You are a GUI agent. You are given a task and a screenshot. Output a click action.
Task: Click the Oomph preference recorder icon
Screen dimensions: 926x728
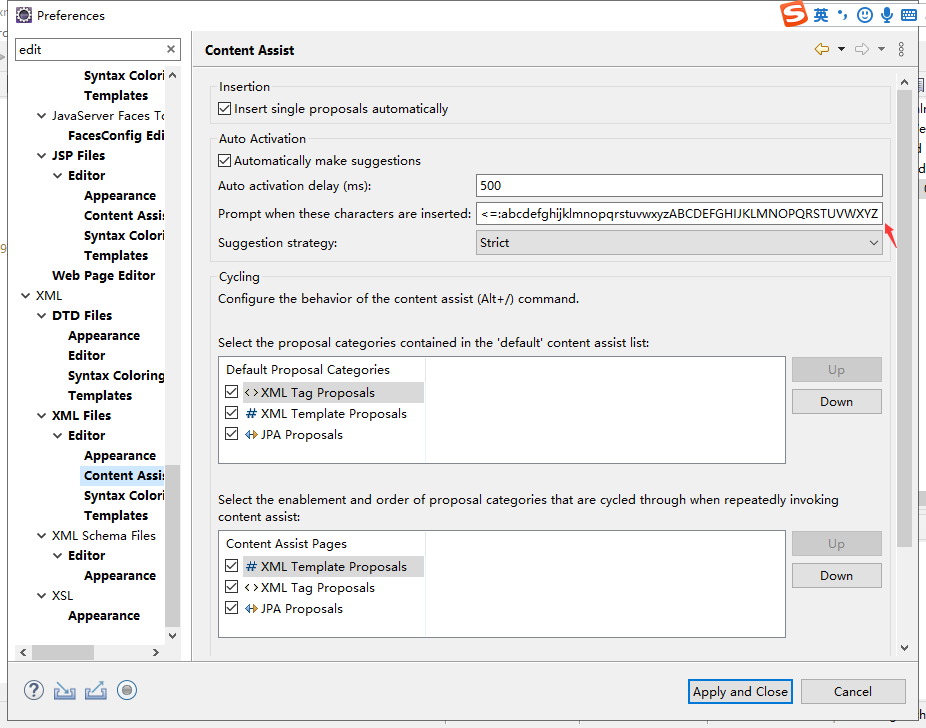coord(126,690)
